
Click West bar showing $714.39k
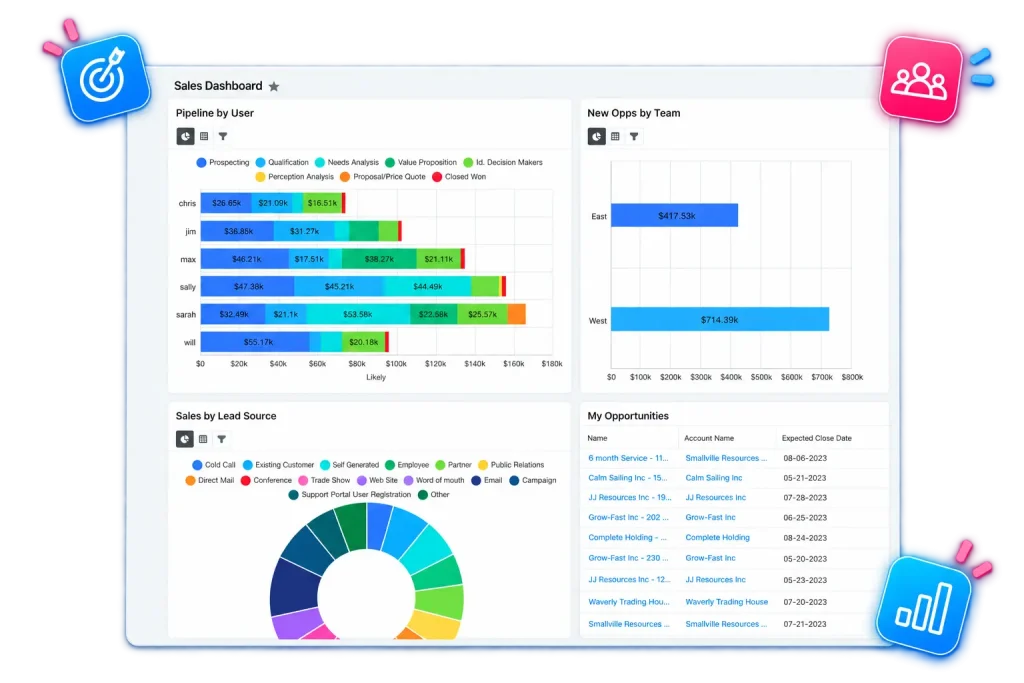[720, 319]
